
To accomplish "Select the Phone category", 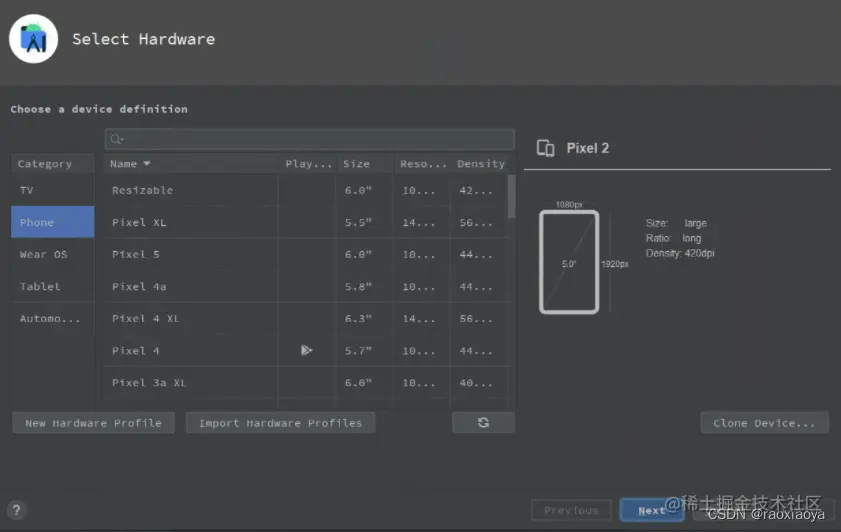I will [53, 222].
